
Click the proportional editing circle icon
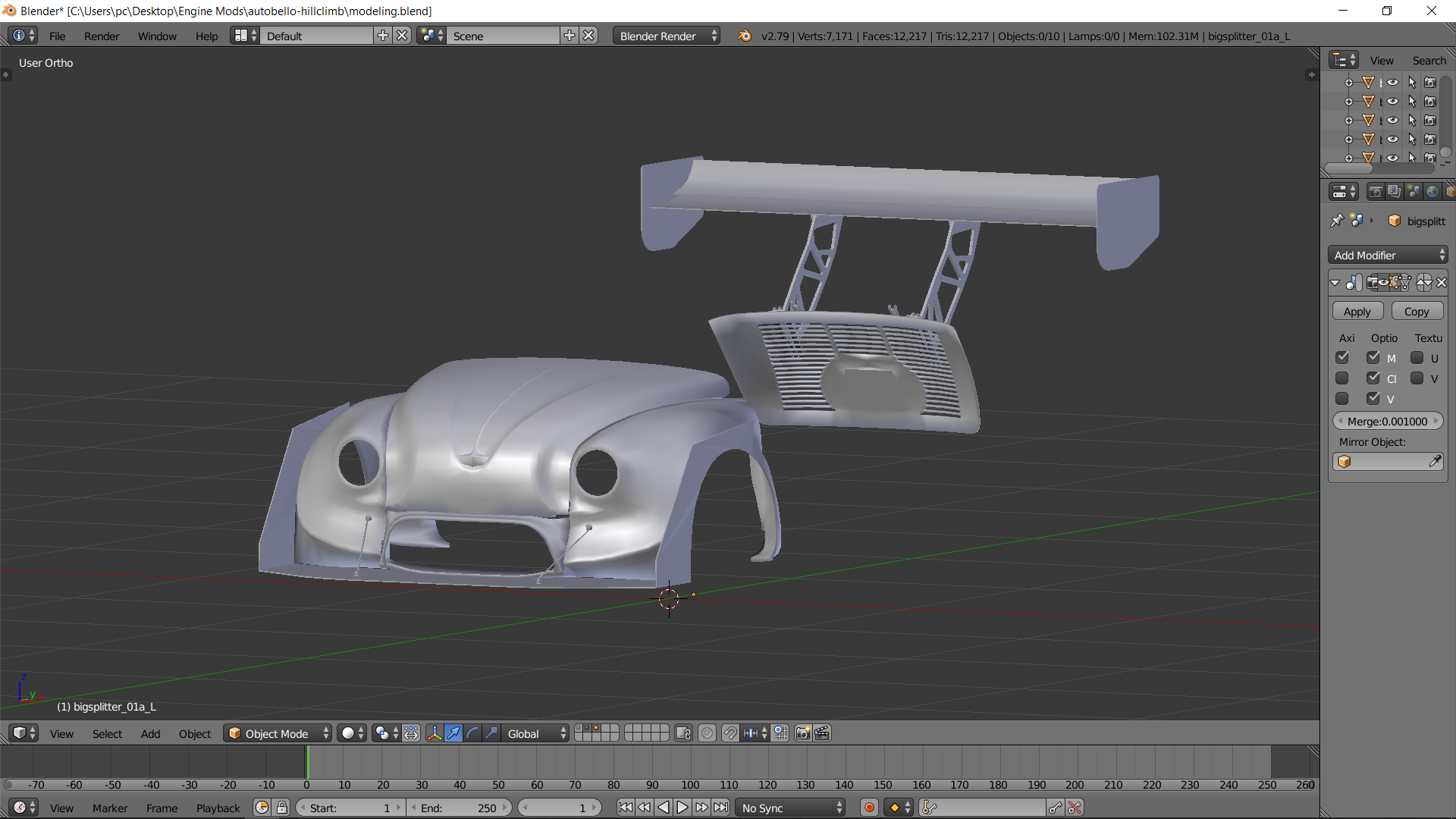click(x=707, y=733)
